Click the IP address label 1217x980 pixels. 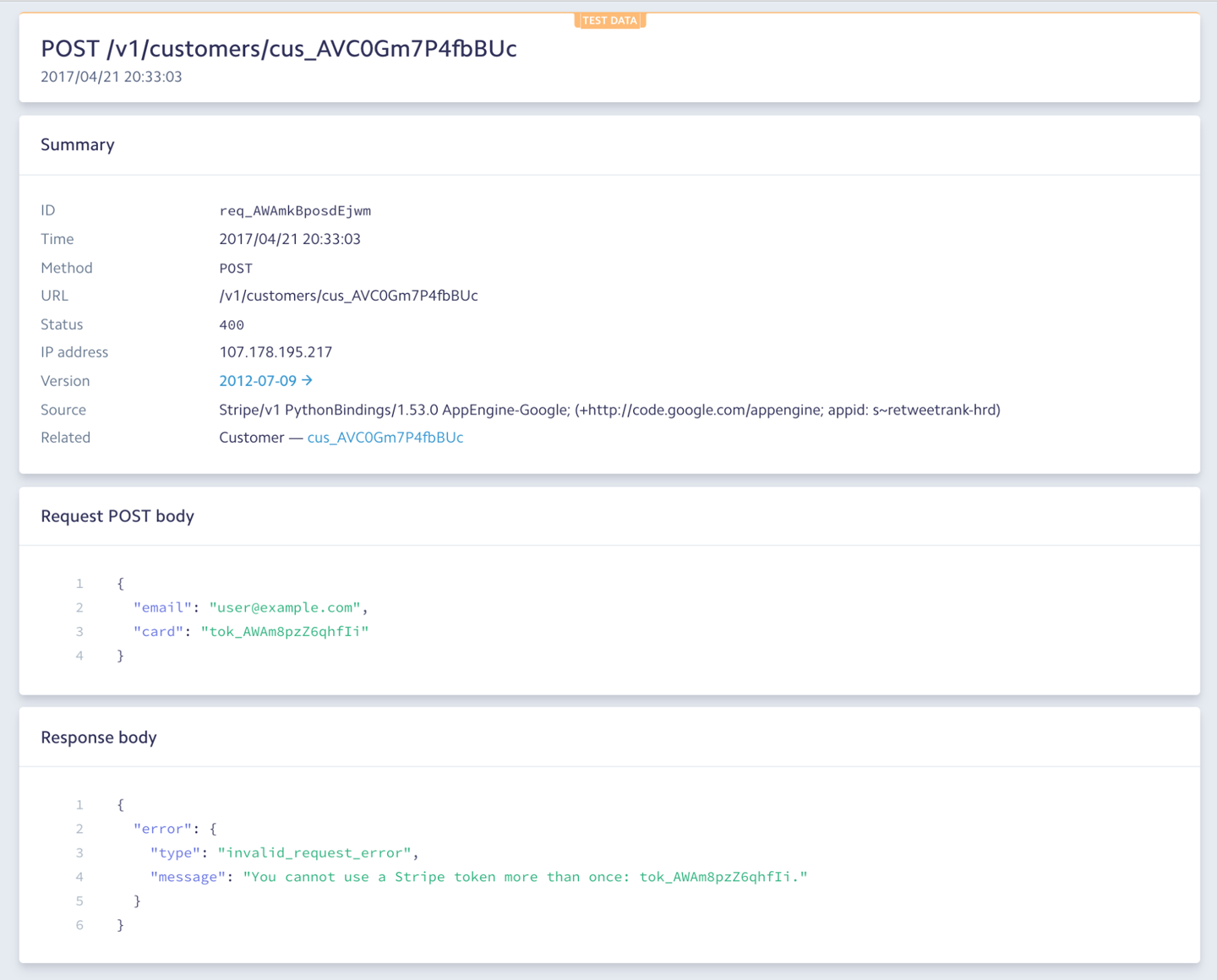pos(74,352)
